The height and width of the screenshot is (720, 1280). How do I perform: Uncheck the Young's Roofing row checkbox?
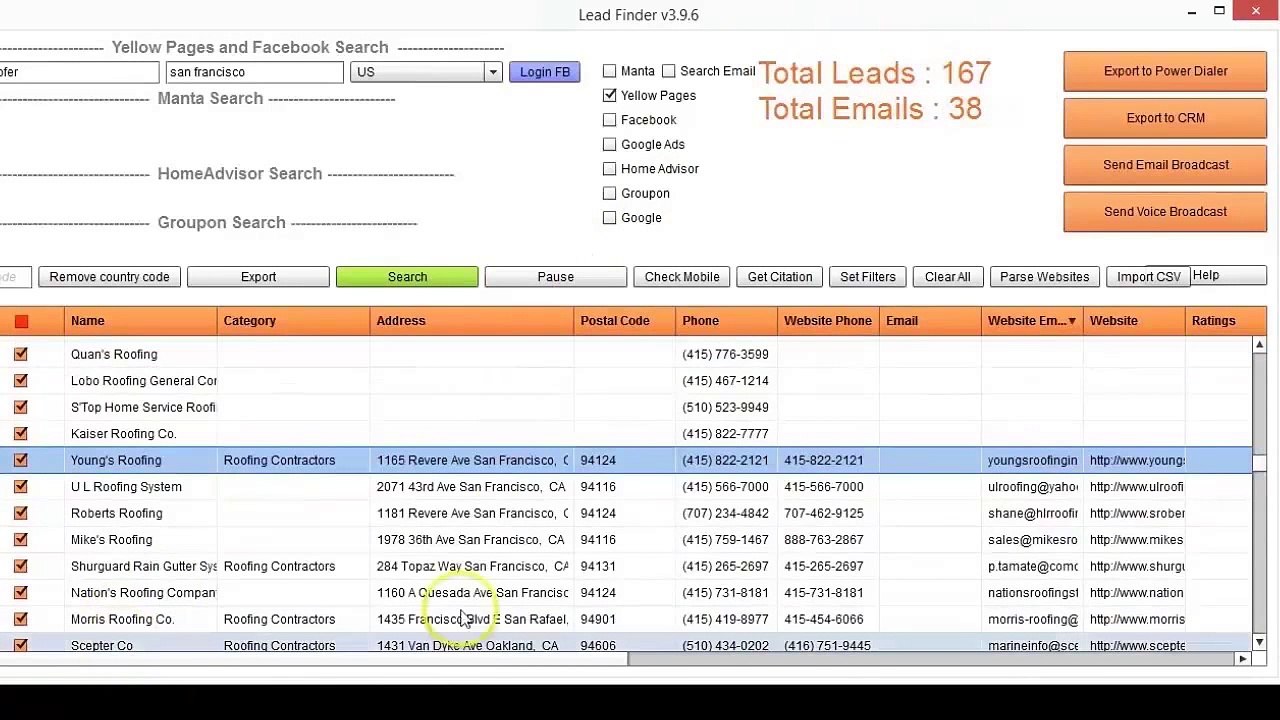[21, 460]
